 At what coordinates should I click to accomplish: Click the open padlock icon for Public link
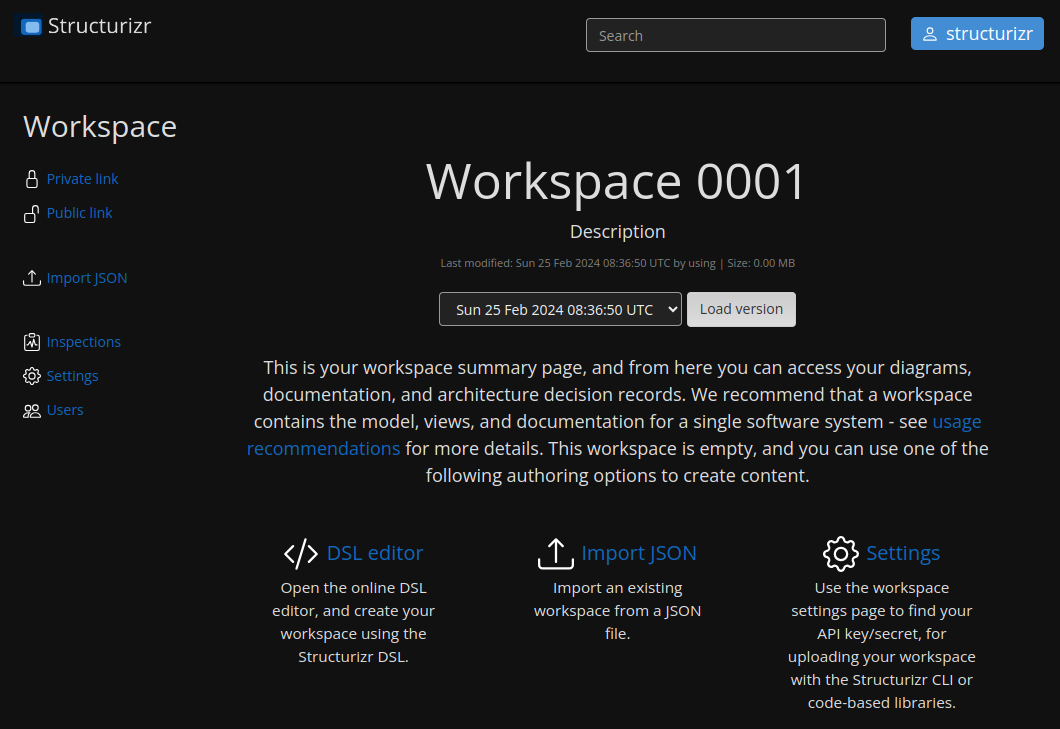[x=30, y=212]
